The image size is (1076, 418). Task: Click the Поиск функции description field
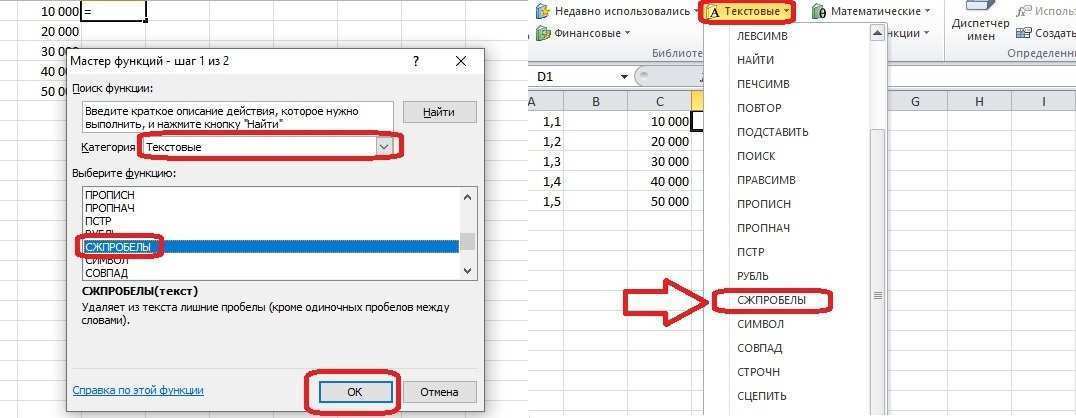pyautogui.click(x=237, y=117)
